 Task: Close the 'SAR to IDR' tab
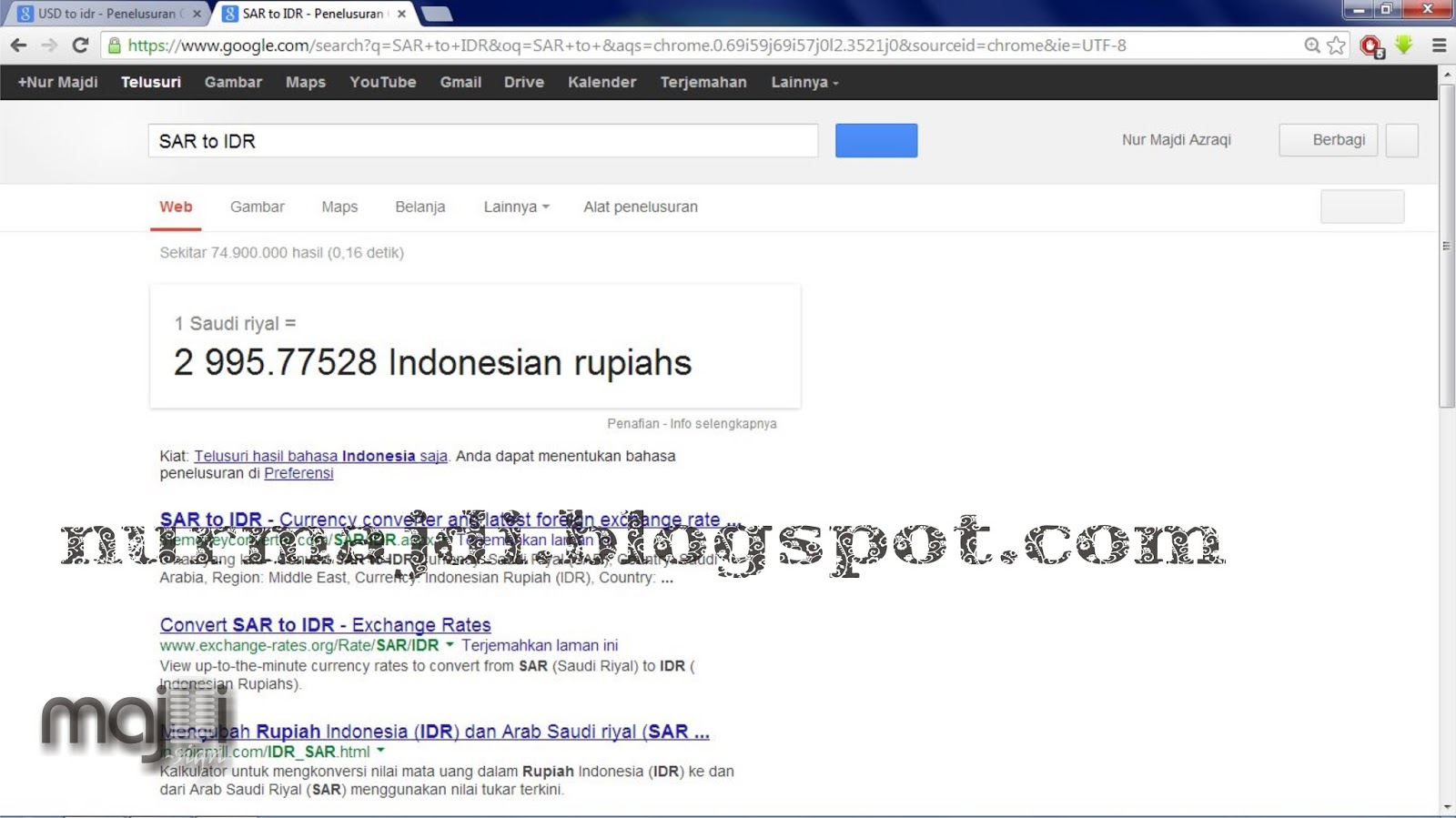tap(401, 14)
